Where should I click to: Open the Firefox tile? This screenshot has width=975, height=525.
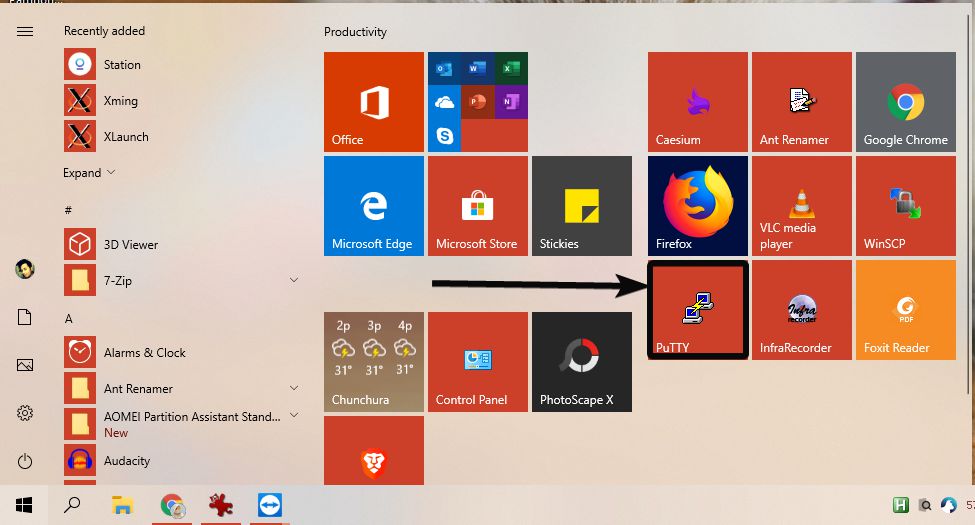click(698, 206)
